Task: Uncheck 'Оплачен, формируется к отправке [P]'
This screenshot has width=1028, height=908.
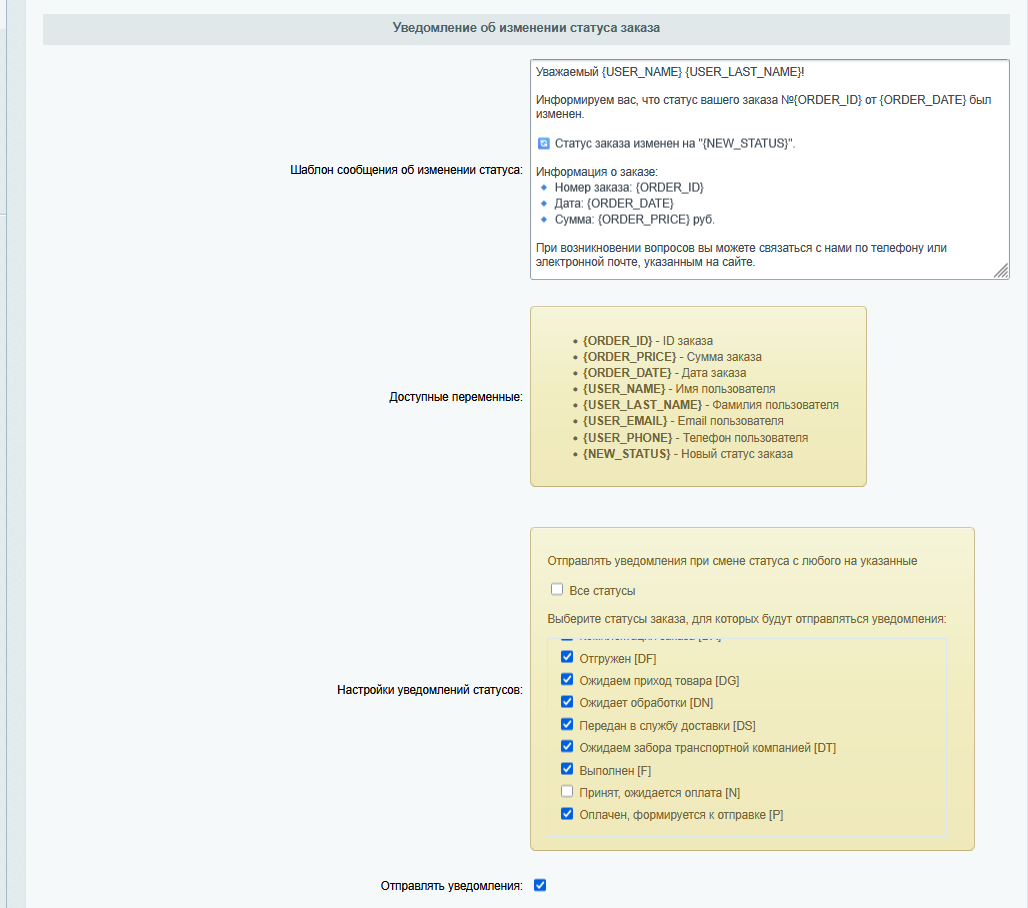Action: coord(567,814)
